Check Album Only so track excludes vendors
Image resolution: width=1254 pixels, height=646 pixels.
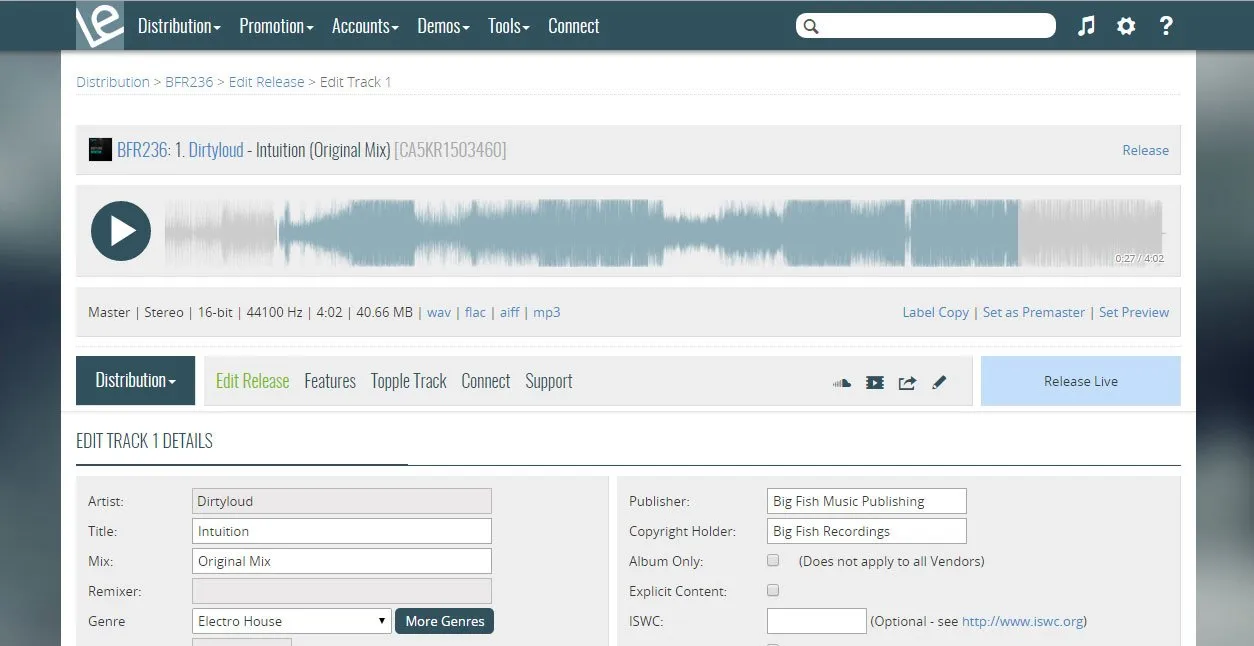pyautogui.click(x=773, y=560)
